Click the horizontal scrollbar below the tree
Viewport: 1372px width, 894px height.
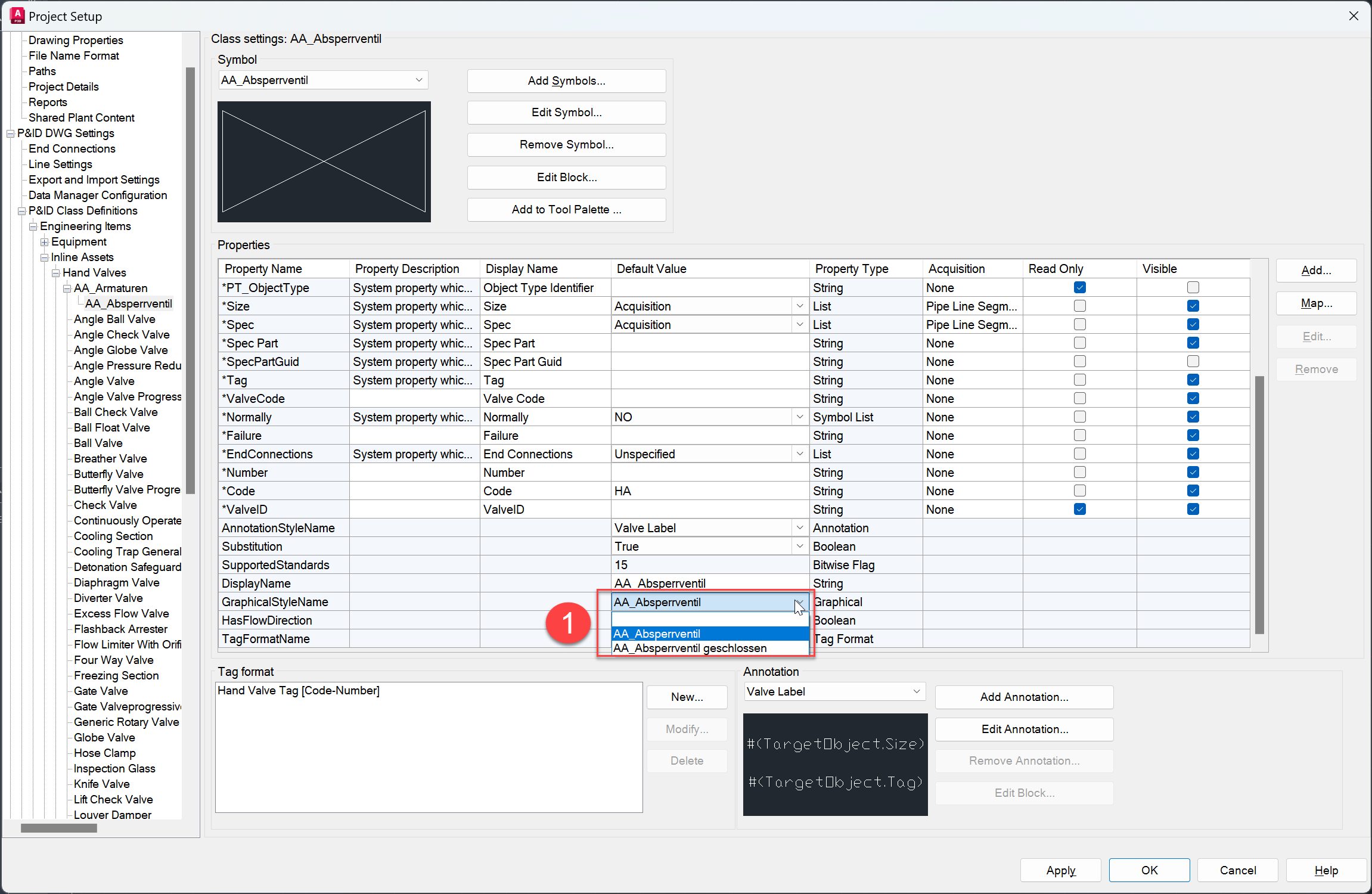pyautogui.click(x=58, y=828)
